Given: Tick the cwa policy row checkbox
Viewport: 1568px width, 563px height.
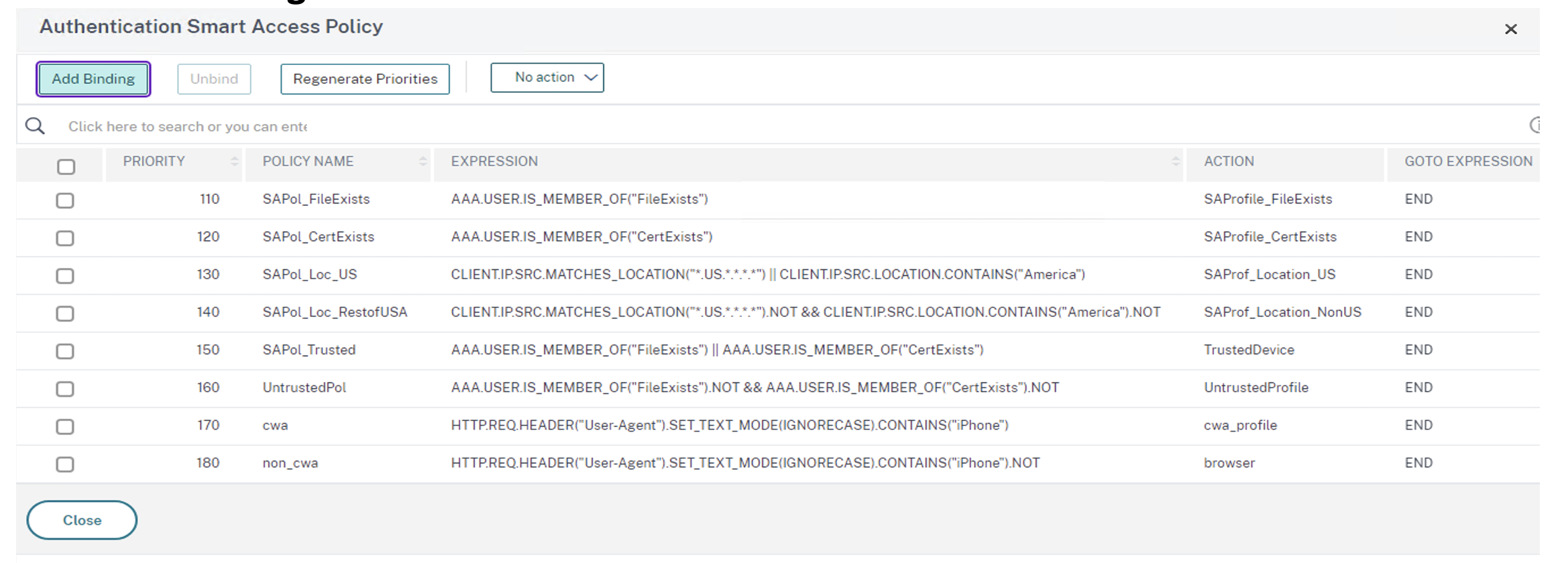Looking at the screenshot, I should (x=65, y=426).
